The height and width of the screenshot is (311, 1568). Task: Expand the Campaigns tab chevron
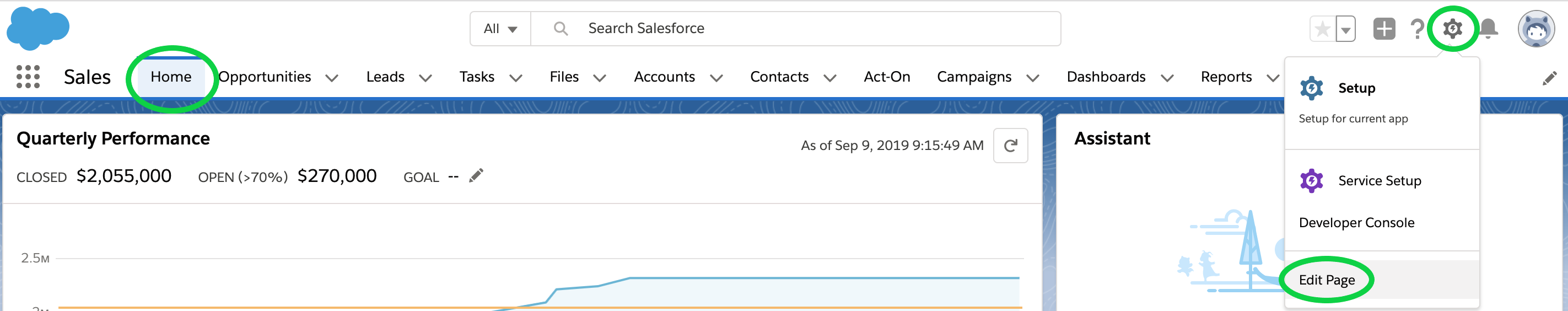[1032, 78]
